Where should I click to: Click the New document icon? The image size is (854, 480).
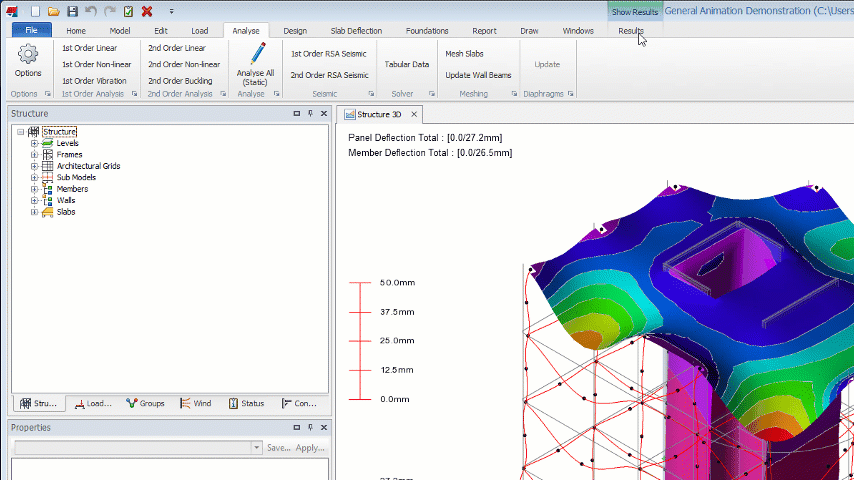35,11
